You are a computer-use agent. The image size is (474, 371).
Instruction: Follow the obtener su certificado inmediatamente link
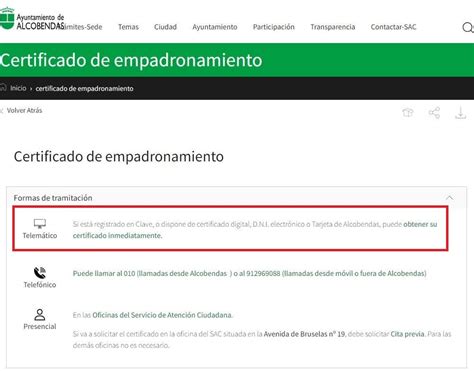255,230
